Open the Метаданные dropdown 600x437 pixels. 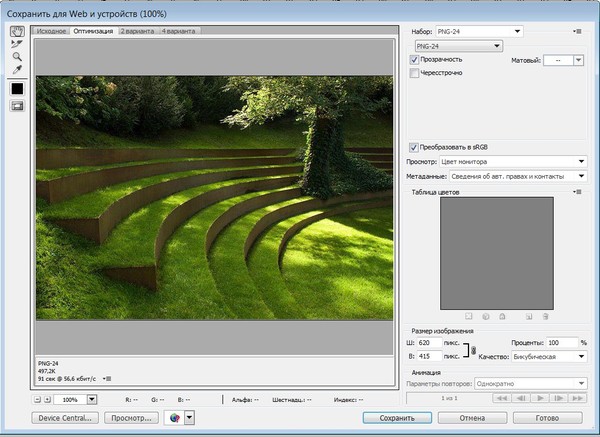click(x=517, y=176)
